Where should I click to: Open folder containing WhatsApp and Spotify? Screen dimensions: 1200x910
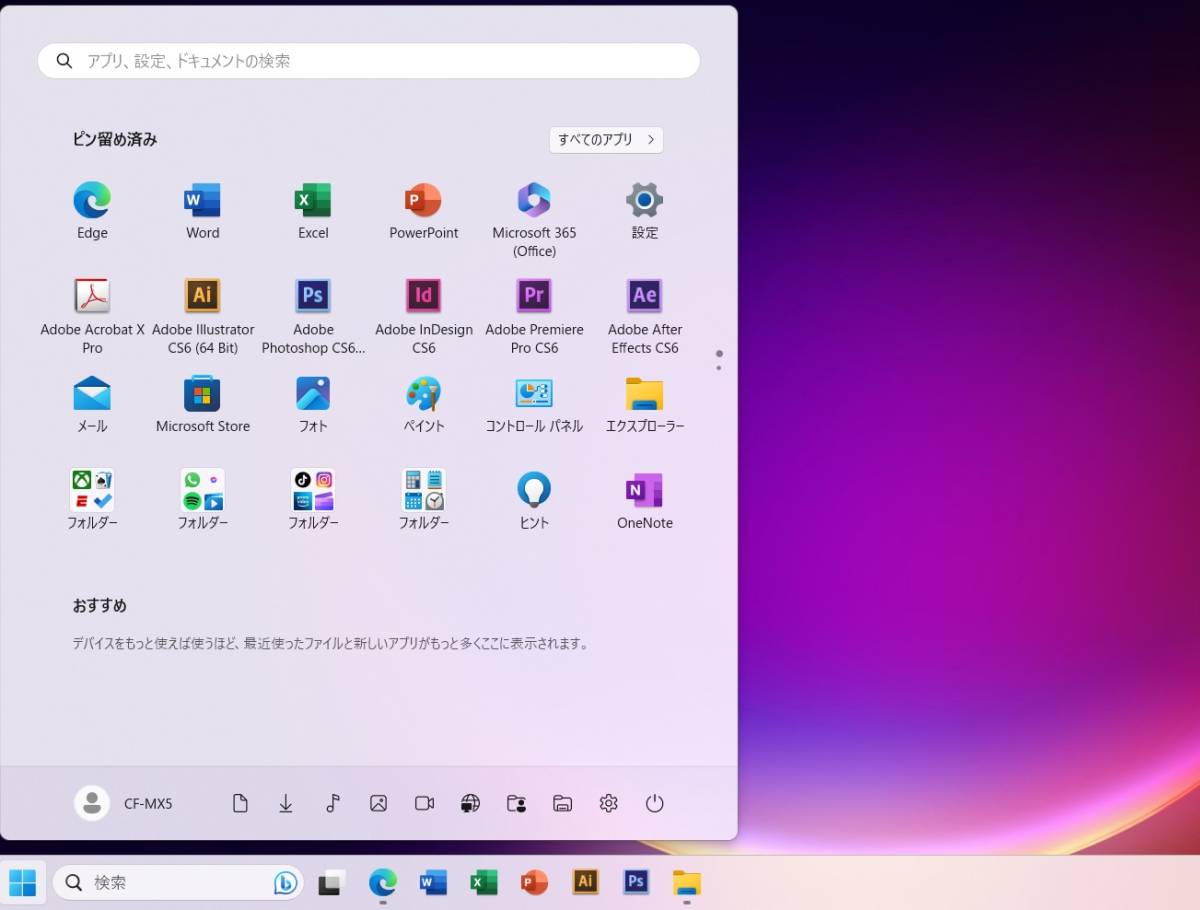tap(202, 490)
